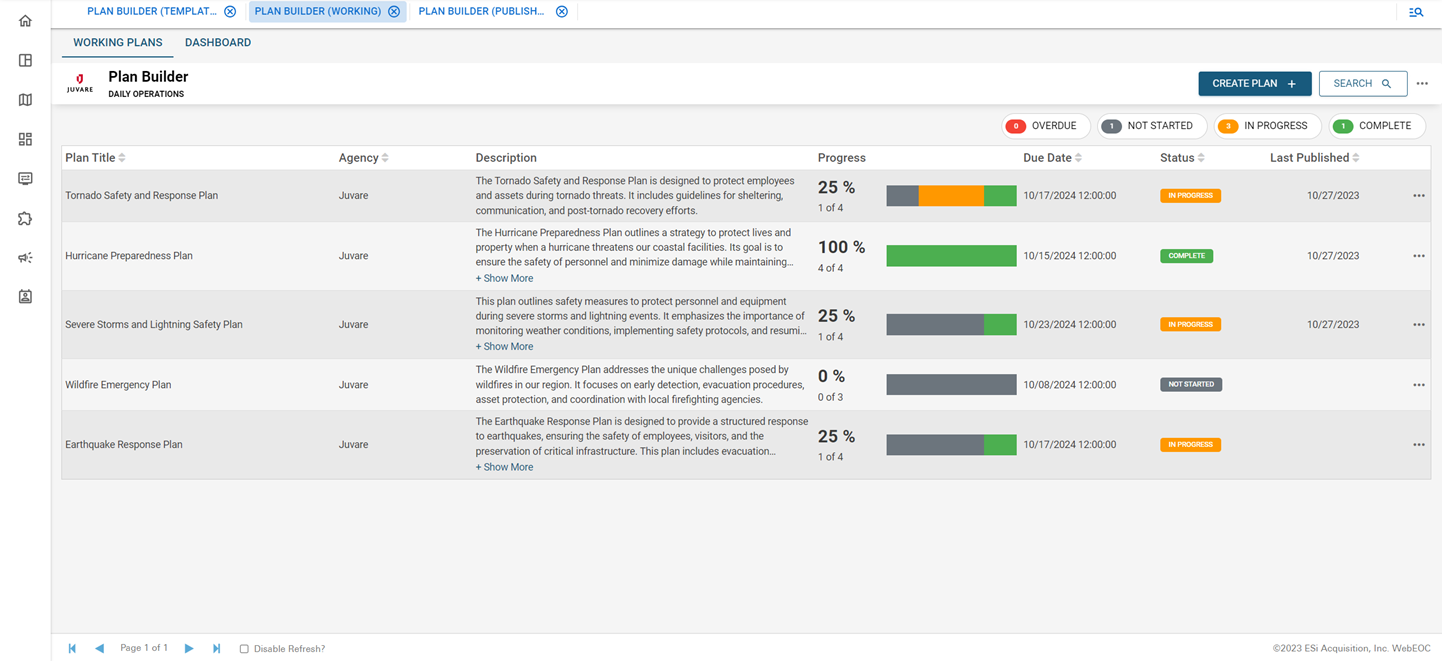The width and height of the screenshot is (1442, 661).
Task: Open the Apps grid icon in sidebar
Action: tap(24, 139)
